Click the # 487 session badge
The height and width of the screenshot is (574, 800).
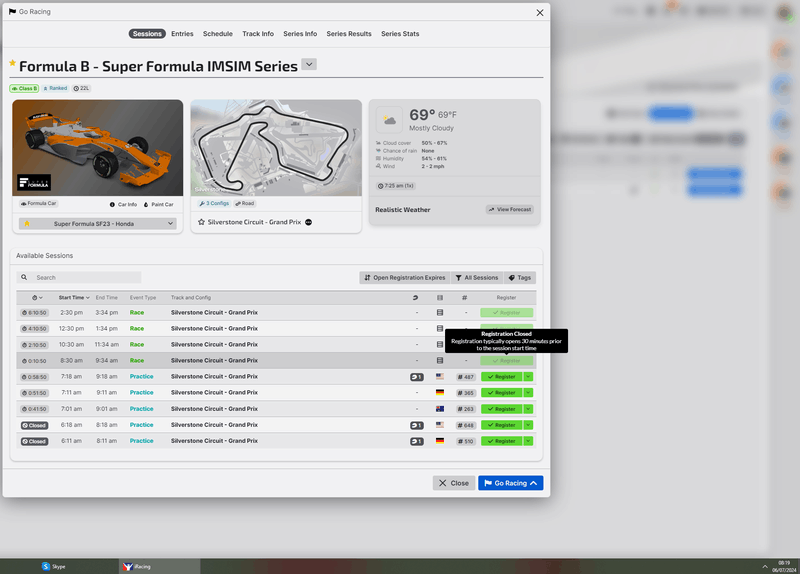pos(465,377)
